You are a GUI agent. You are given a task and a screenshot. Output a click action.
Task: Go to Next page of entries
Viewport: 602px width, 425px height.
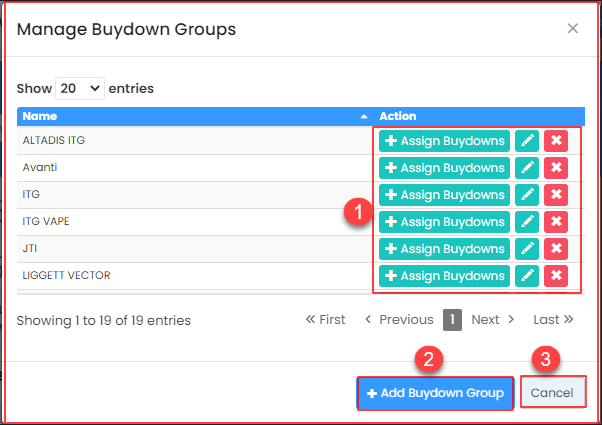click(492, 320)
